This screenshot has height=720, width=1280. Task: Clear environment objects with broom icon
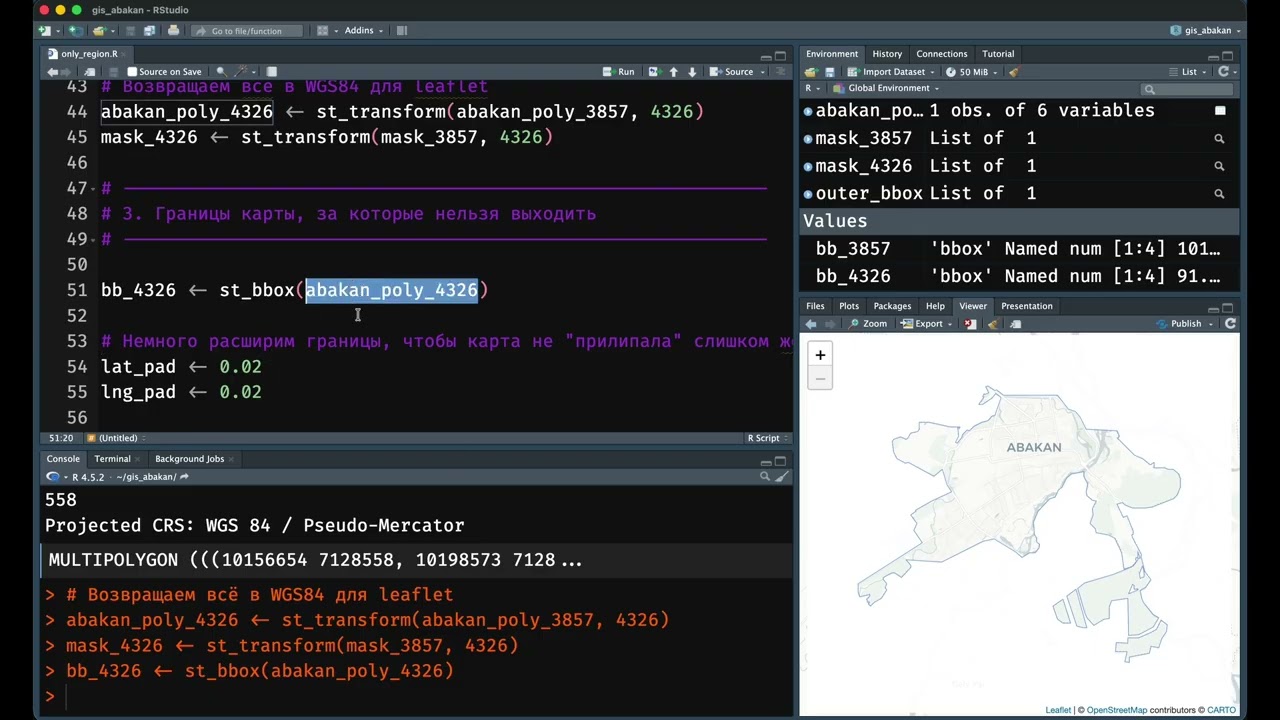pyautogui.click(x=1014, y=72)
